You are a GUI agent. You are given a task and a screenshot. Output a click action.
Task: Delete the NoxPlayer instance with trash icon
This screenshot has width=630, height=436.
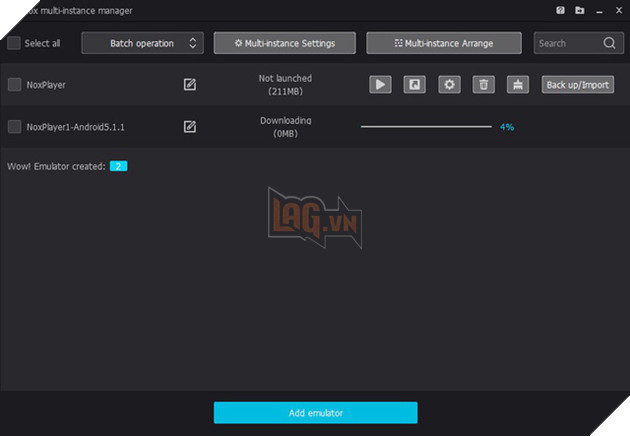click(x=483, y=85)
